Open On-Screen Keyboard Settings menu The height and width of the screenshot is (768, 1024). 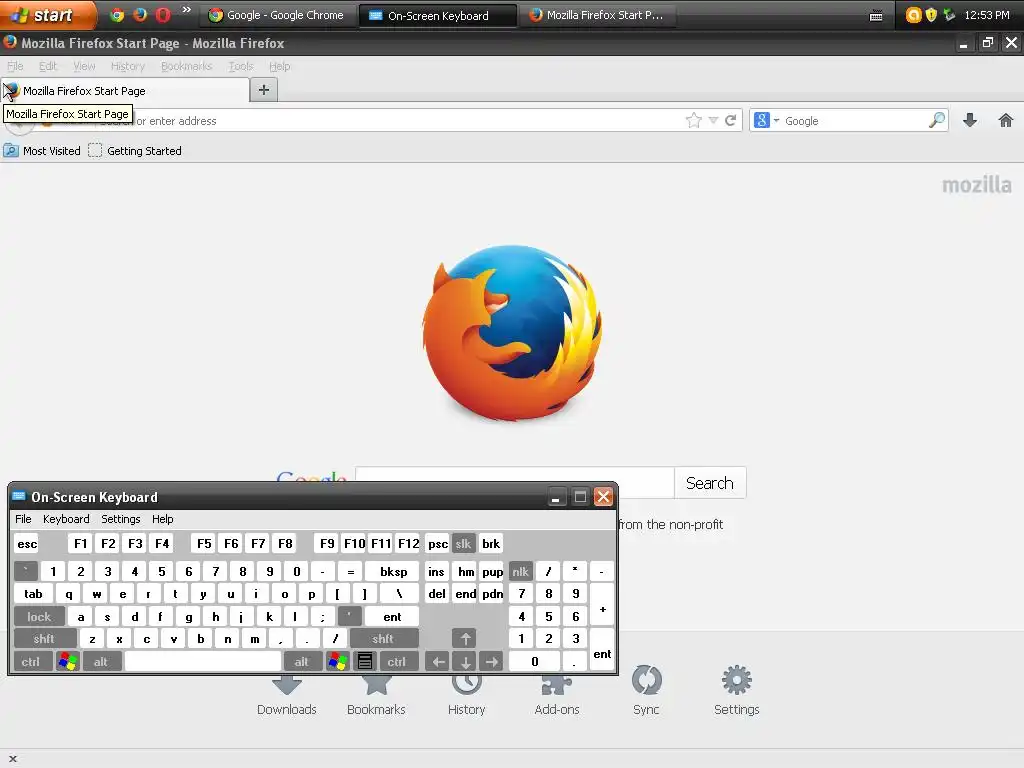(x=121, y=519)
